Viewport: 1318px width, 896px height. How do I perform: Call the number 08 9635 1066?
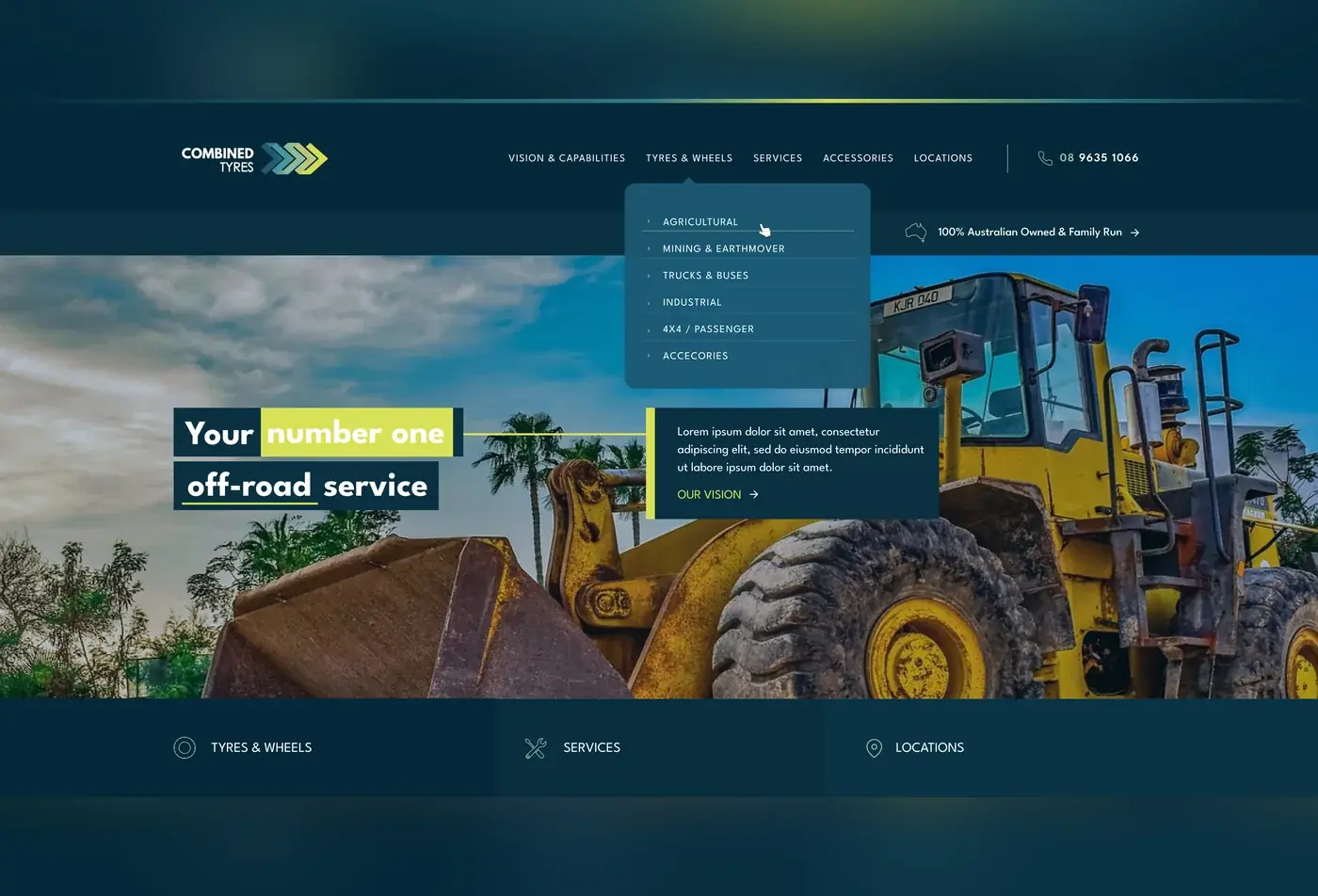coord(1099,158)
